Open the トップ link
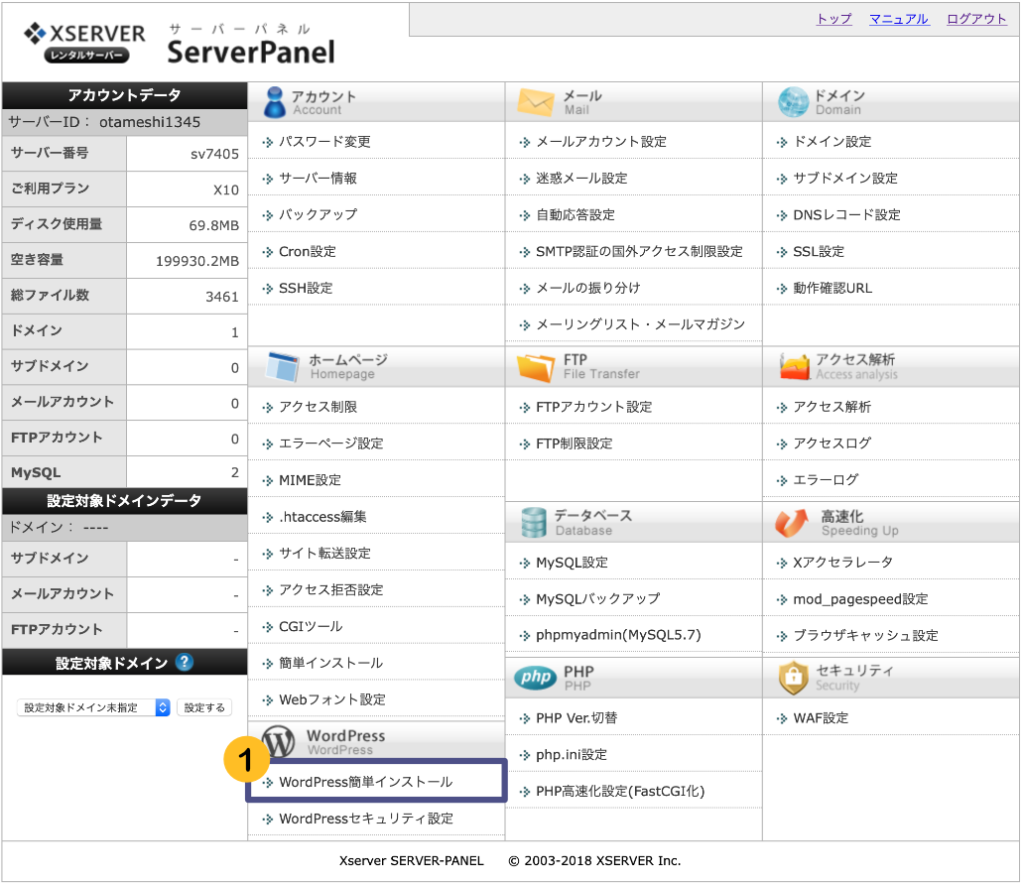The image size is (1024, 886). 834,19
